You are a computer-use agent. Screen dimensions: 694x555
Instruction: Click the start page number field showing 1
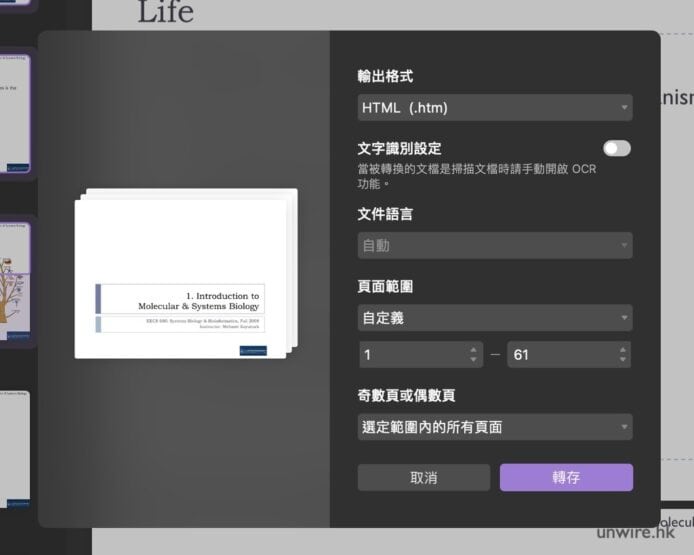[x=410, y=355]
